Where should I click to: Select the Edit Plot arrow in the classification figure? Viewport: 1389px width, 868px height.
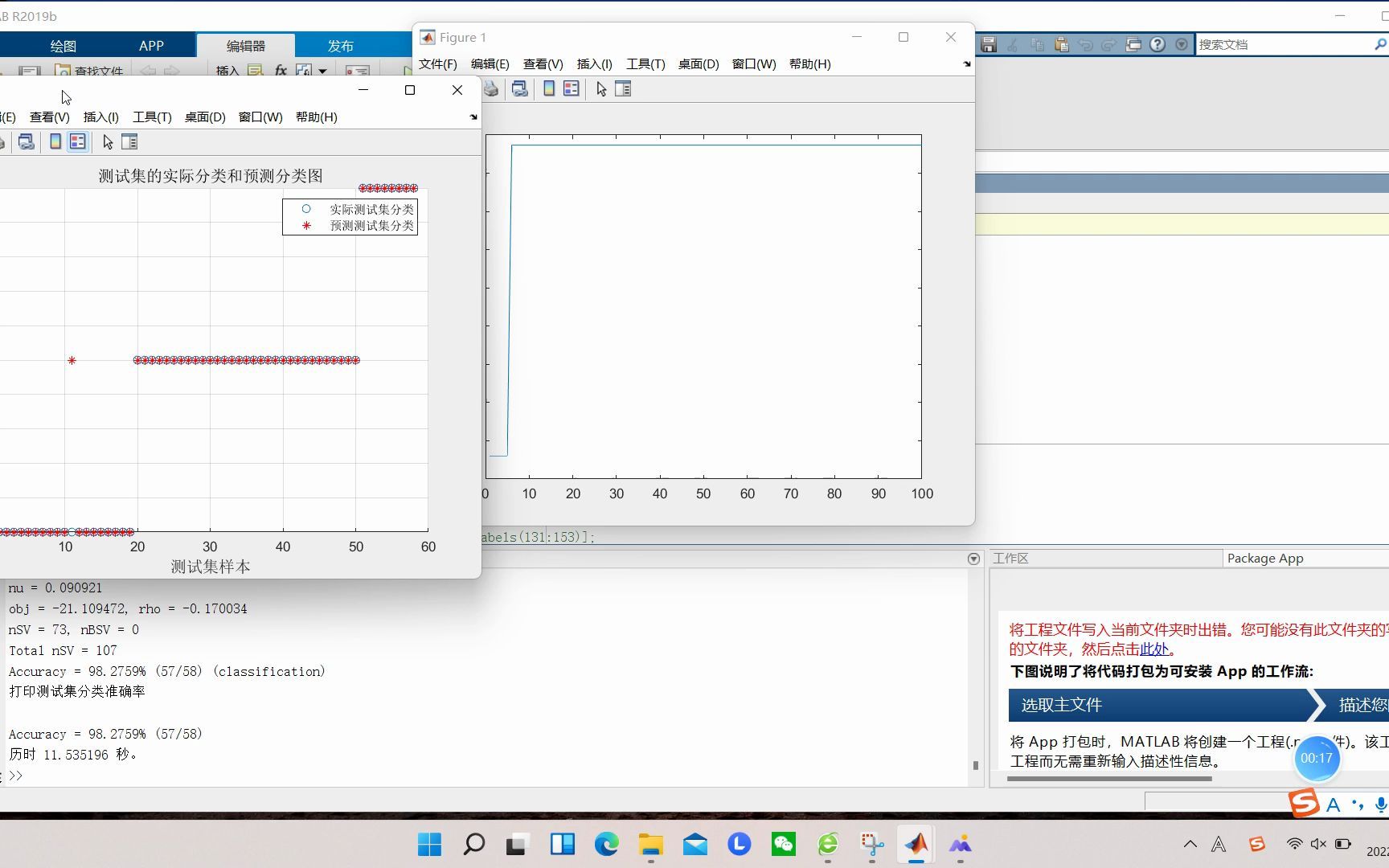click(x=107, y=141)
